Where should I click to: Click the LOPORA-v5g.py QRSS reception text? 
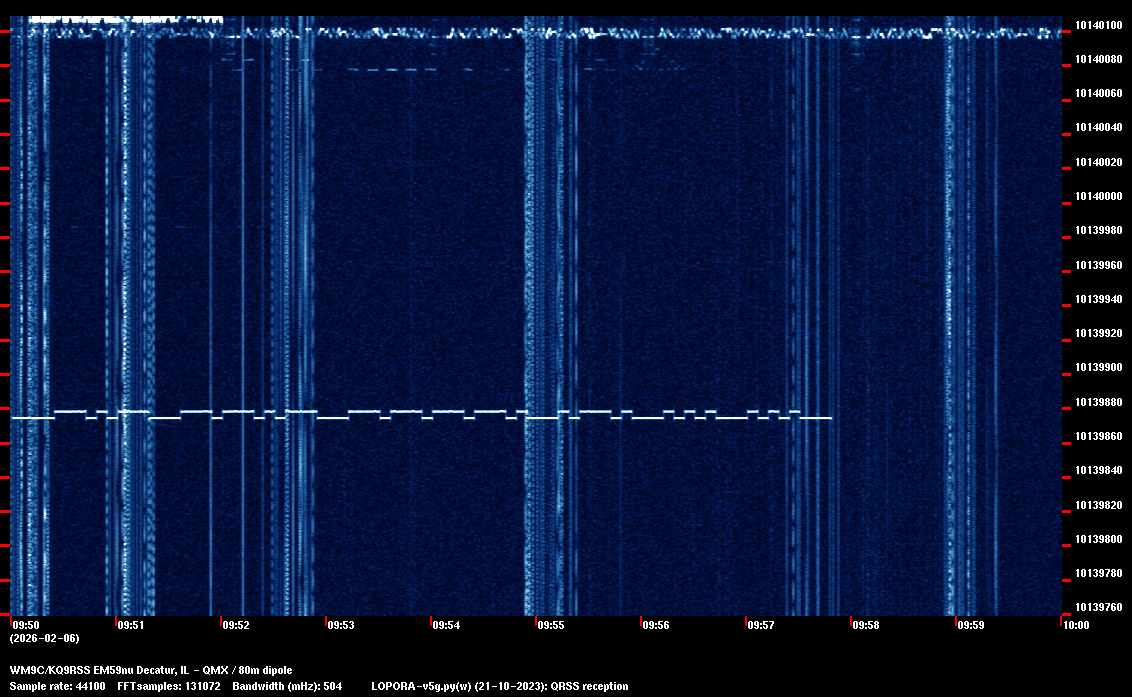click(x=499, y=686)
